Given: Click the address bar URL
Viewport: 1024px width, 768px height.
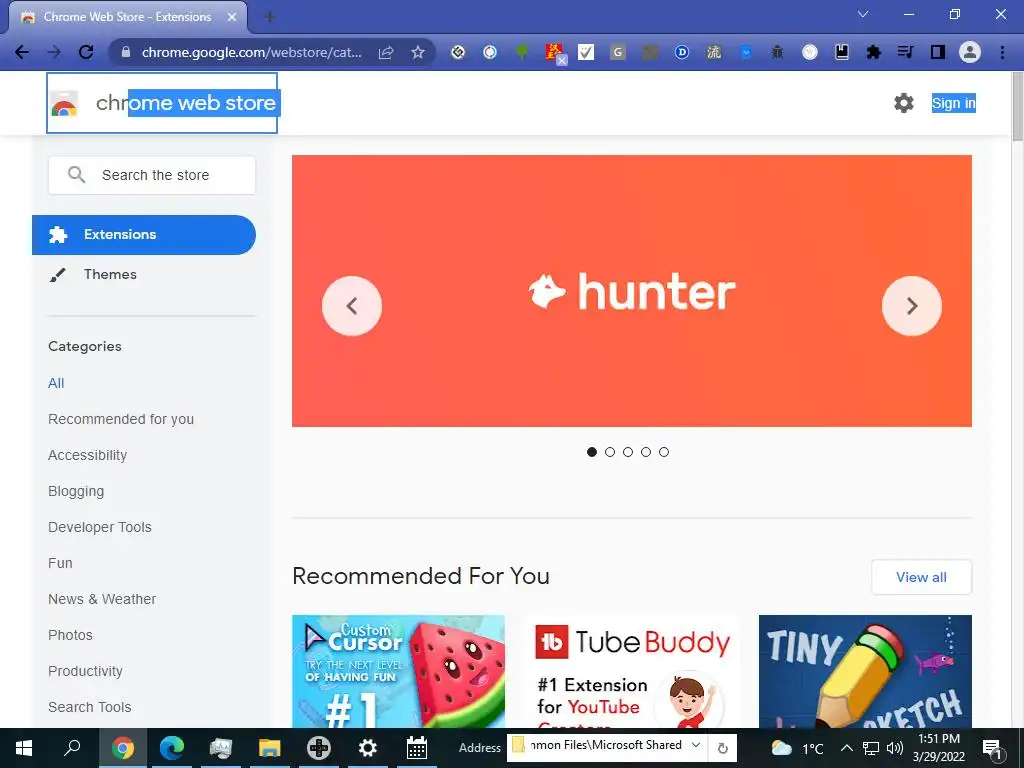Looking at the screenshot, I should pyautogui.click(x=251, y=52).
